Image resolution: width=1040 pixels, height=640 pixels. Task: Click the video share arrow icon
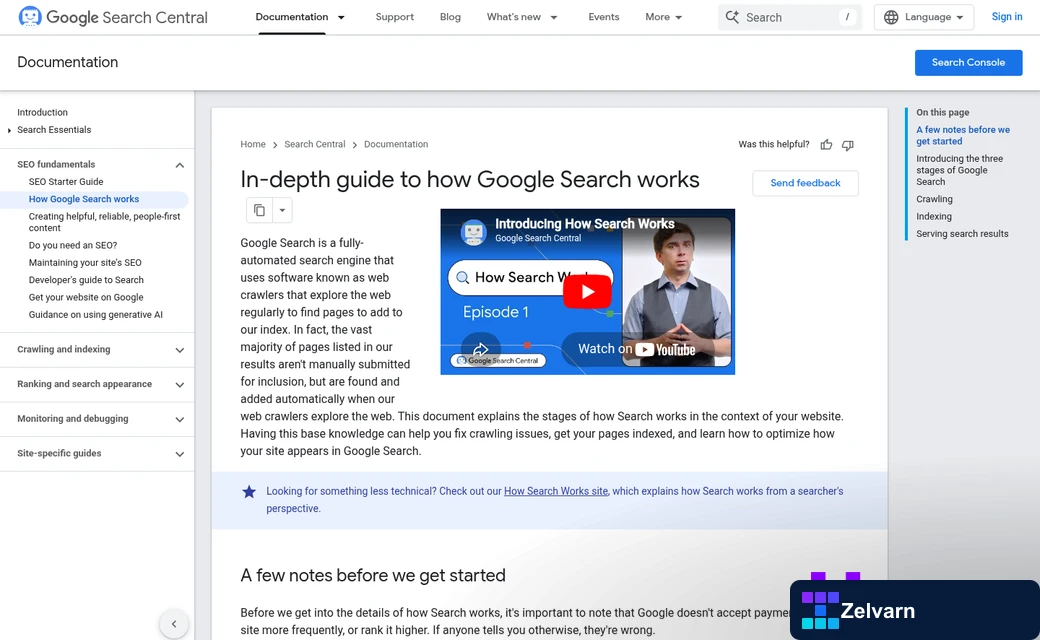480,349
